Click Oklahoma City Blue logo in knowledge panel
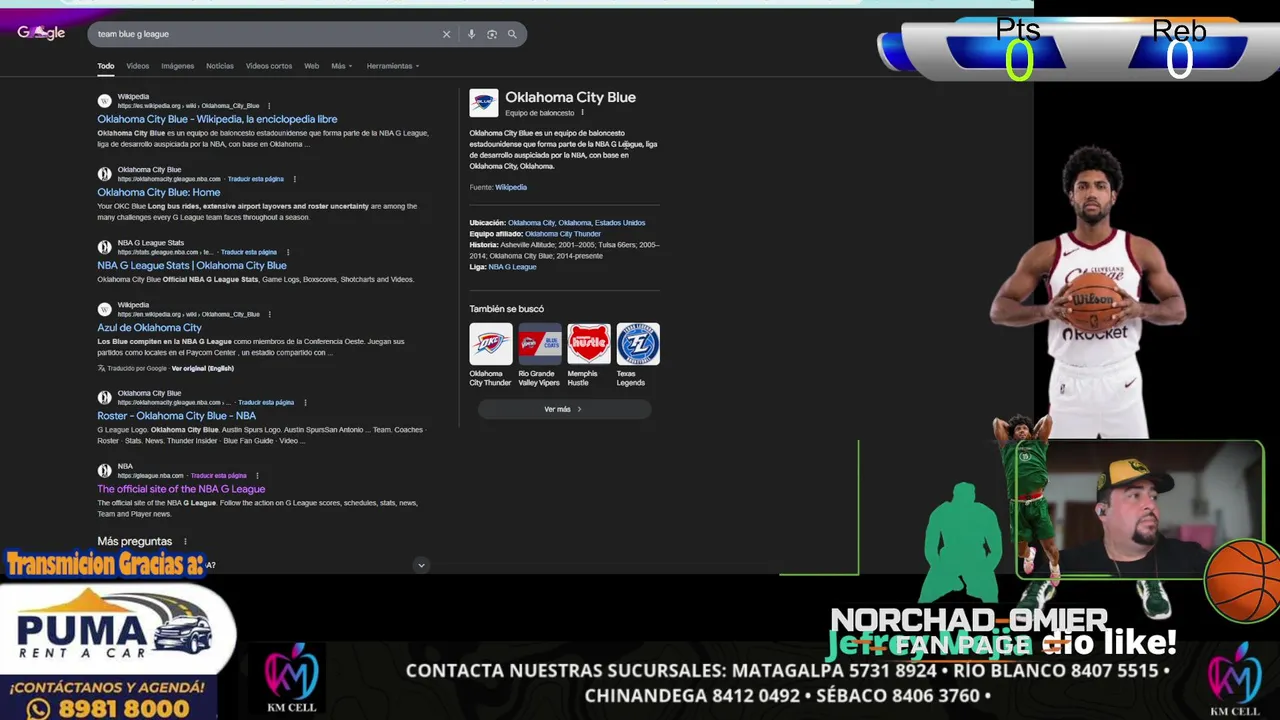Viewport: 1280px width, 720px height. 484,103
